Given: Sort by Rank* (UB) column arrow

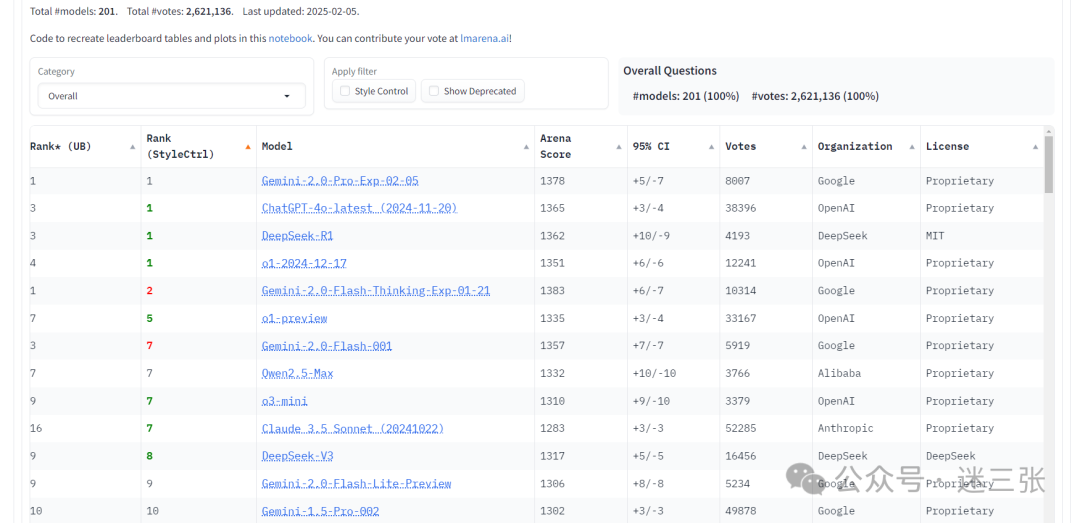Looking at the screenshot, I should tap(133, 147).
